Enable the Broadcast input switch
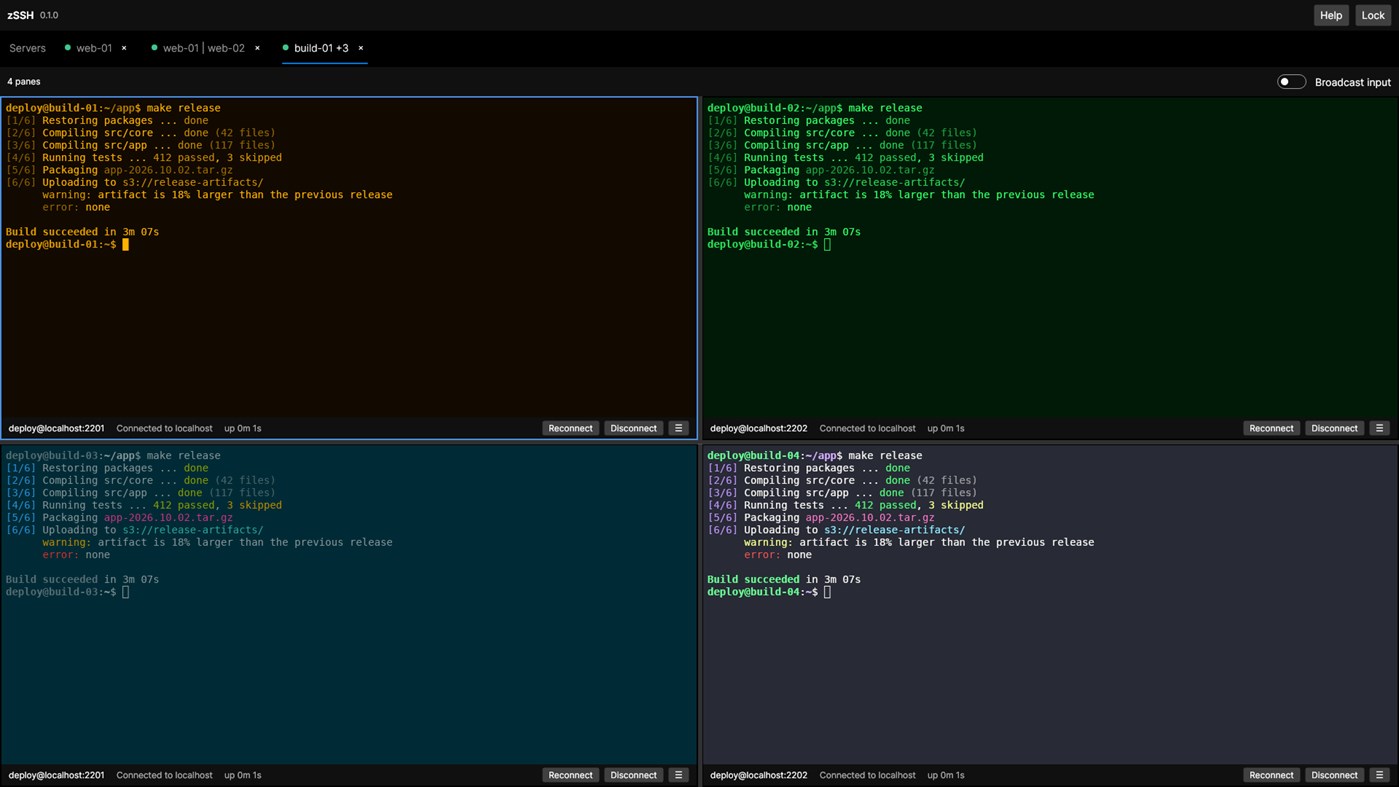This screenshot has width=1399, height=787. [1291, 82]
